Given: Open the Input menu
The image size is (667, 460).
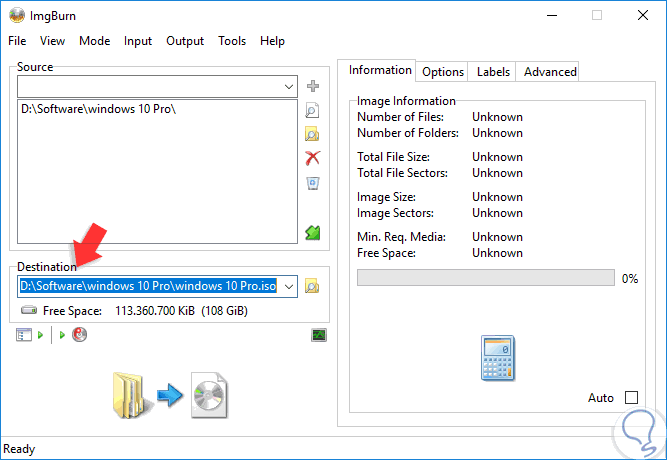Looking at the screenshot, I should coord(138,41).
